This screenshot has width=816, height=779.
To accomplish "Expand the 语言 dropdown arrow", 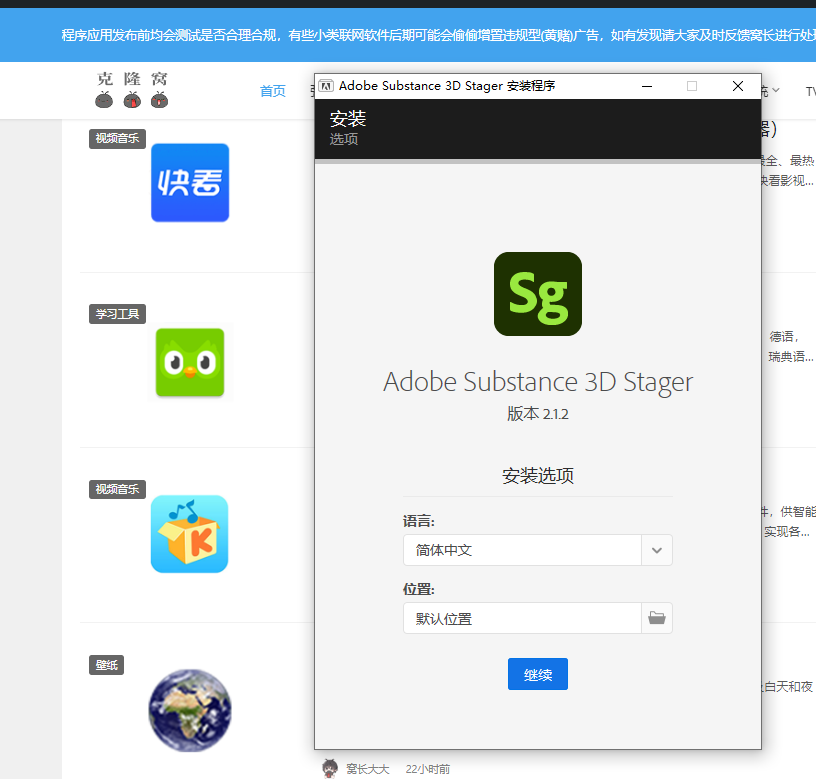I will click(x=657, y=550).
